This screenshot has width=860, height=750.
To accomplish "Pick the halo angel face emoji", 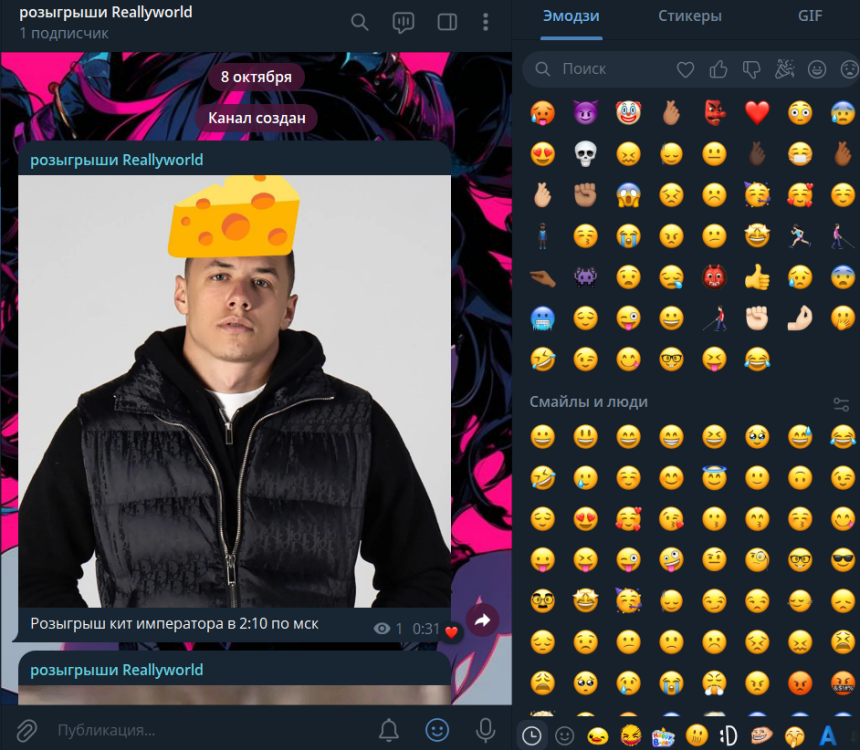I will coord(714,477).
